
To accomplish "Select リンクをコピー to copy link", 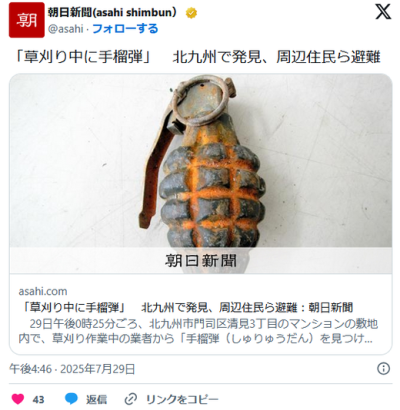I will tap(182, 399).
